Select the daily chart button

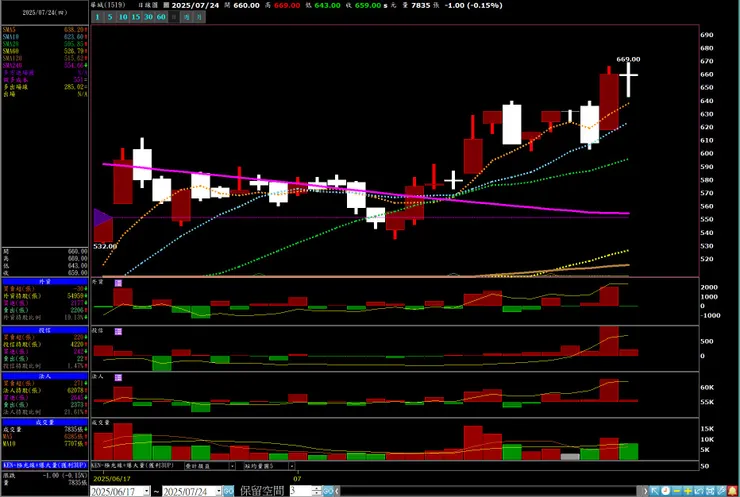[x=174, y=17]
